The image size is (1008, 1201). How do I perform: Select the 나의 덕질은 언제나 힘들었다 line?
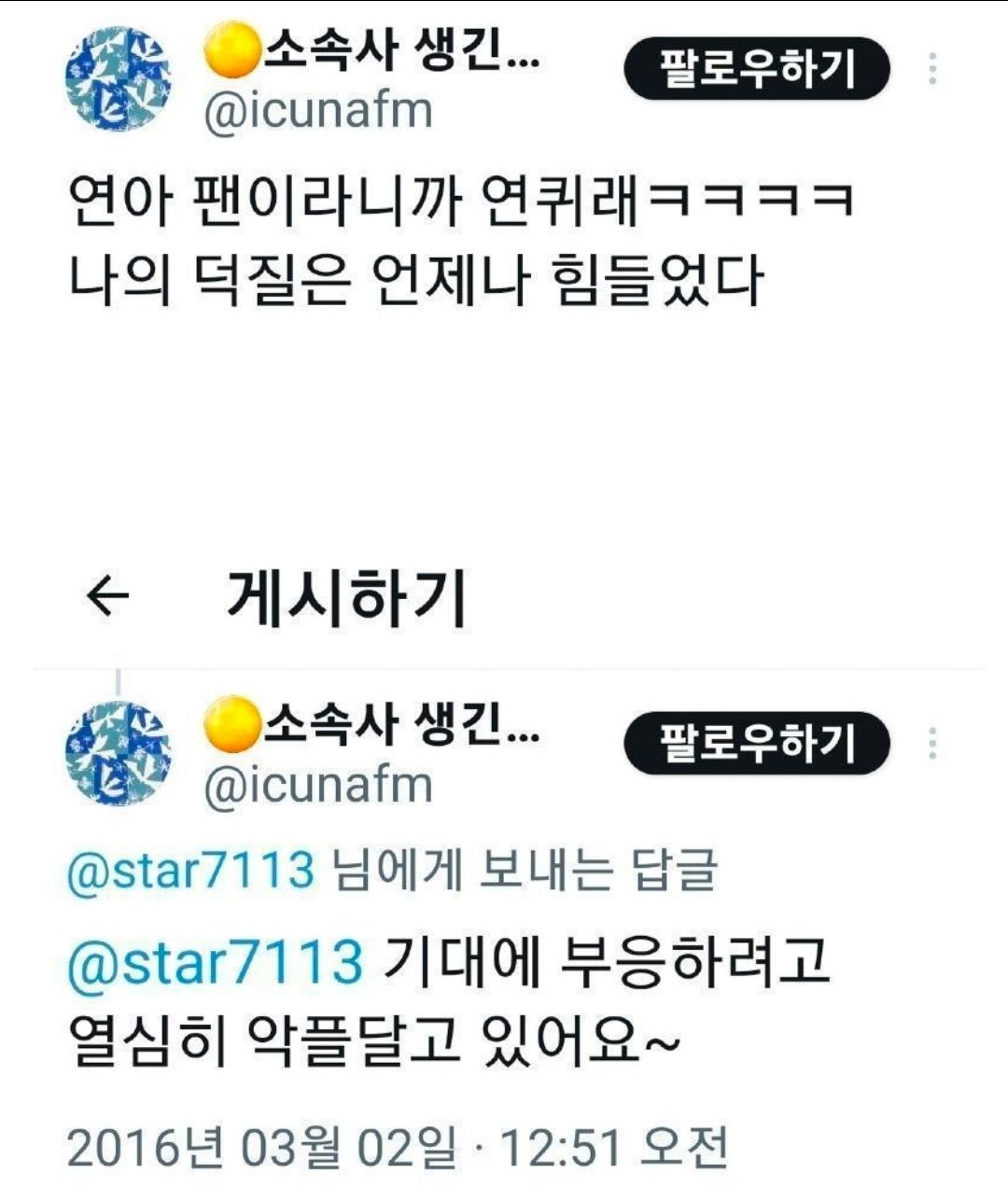(416, 281)
